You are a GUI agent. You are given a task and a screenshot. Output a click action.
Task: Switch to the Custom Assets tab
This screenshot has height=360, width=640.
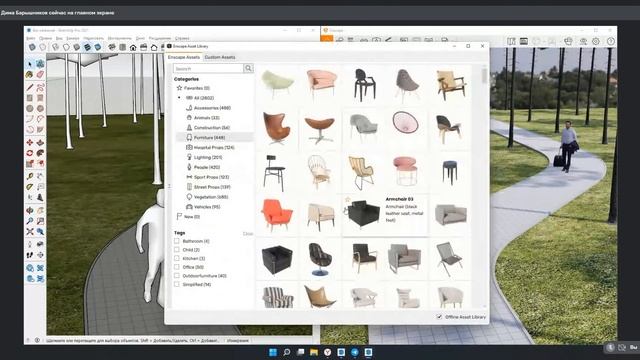coord(220,57)
